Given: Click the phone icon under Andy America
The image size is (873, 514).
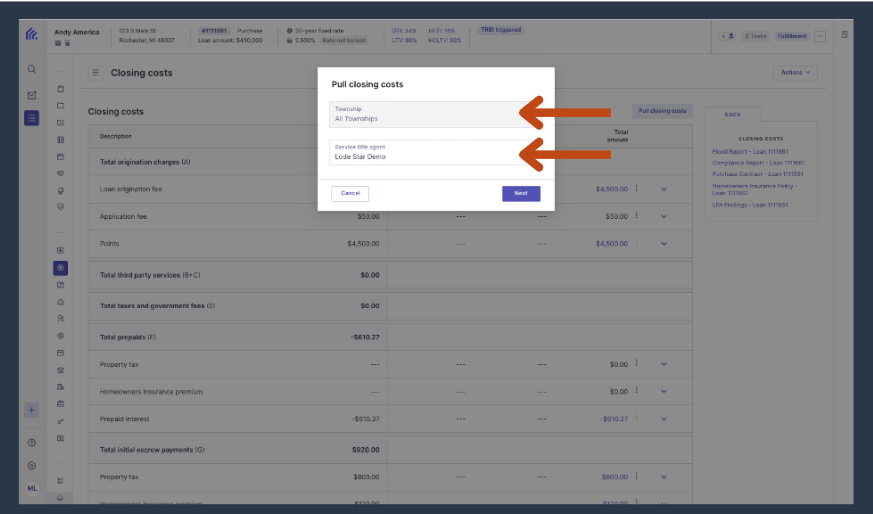Looking at the screenshot, I should point(67,43).
